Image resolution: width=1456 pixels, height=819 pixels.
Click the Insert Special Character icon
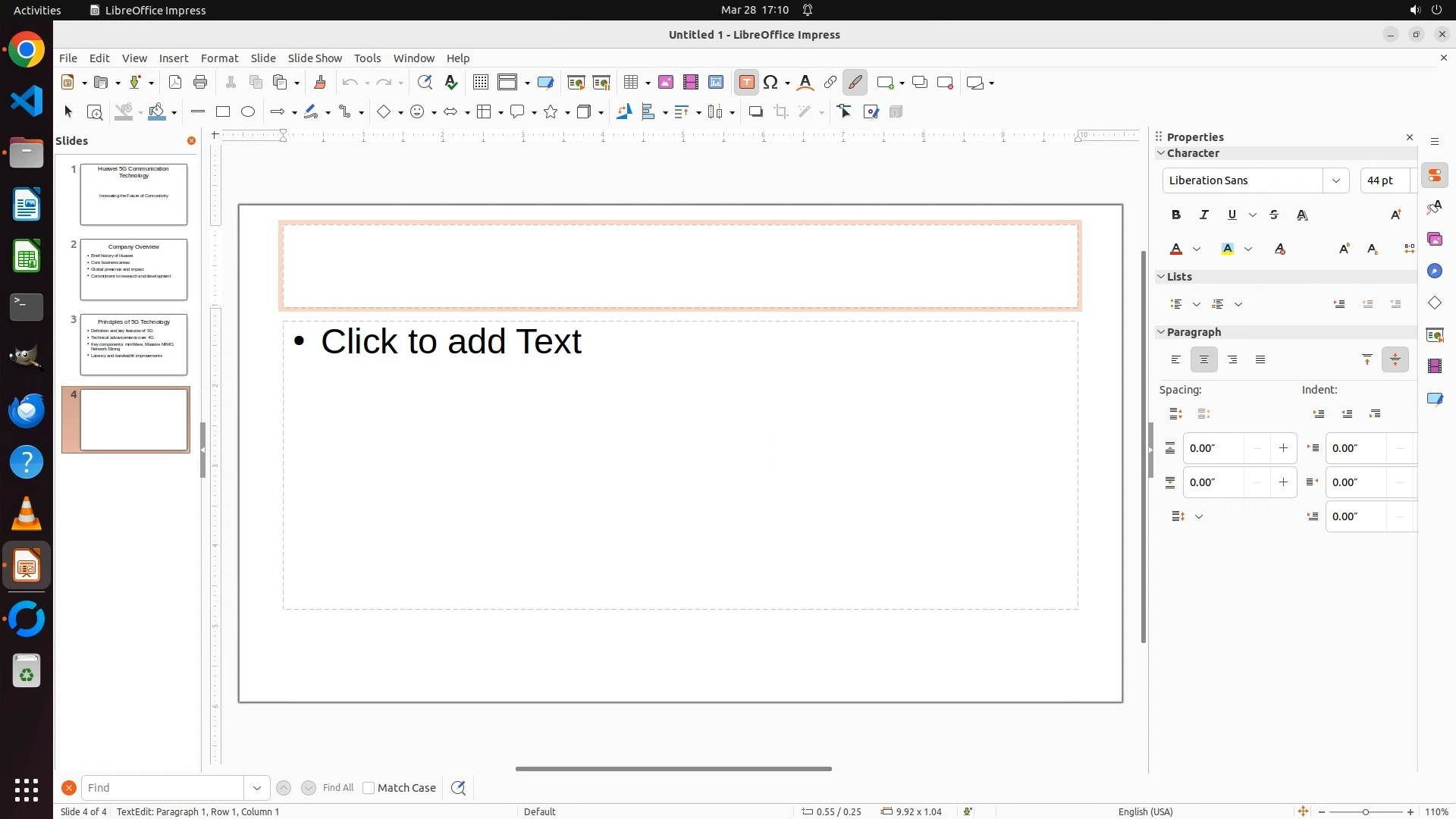click(771, 83)
